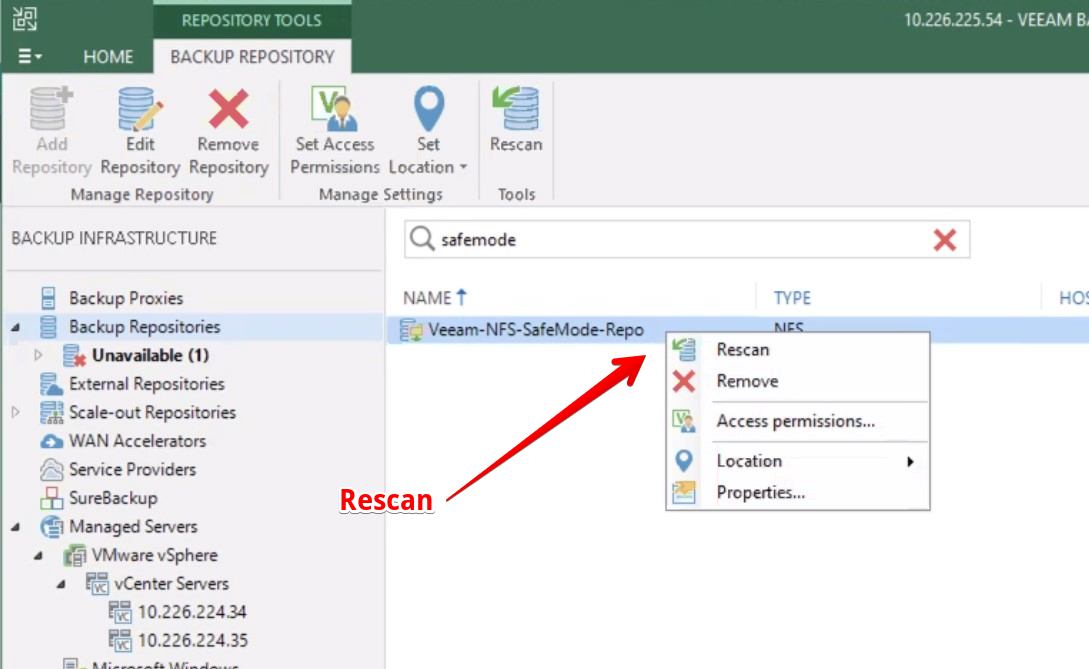The width and height of the screenshot is (1089, 669).
Task: Click the Backup Proxies tree icon
Action: [48, 298]
